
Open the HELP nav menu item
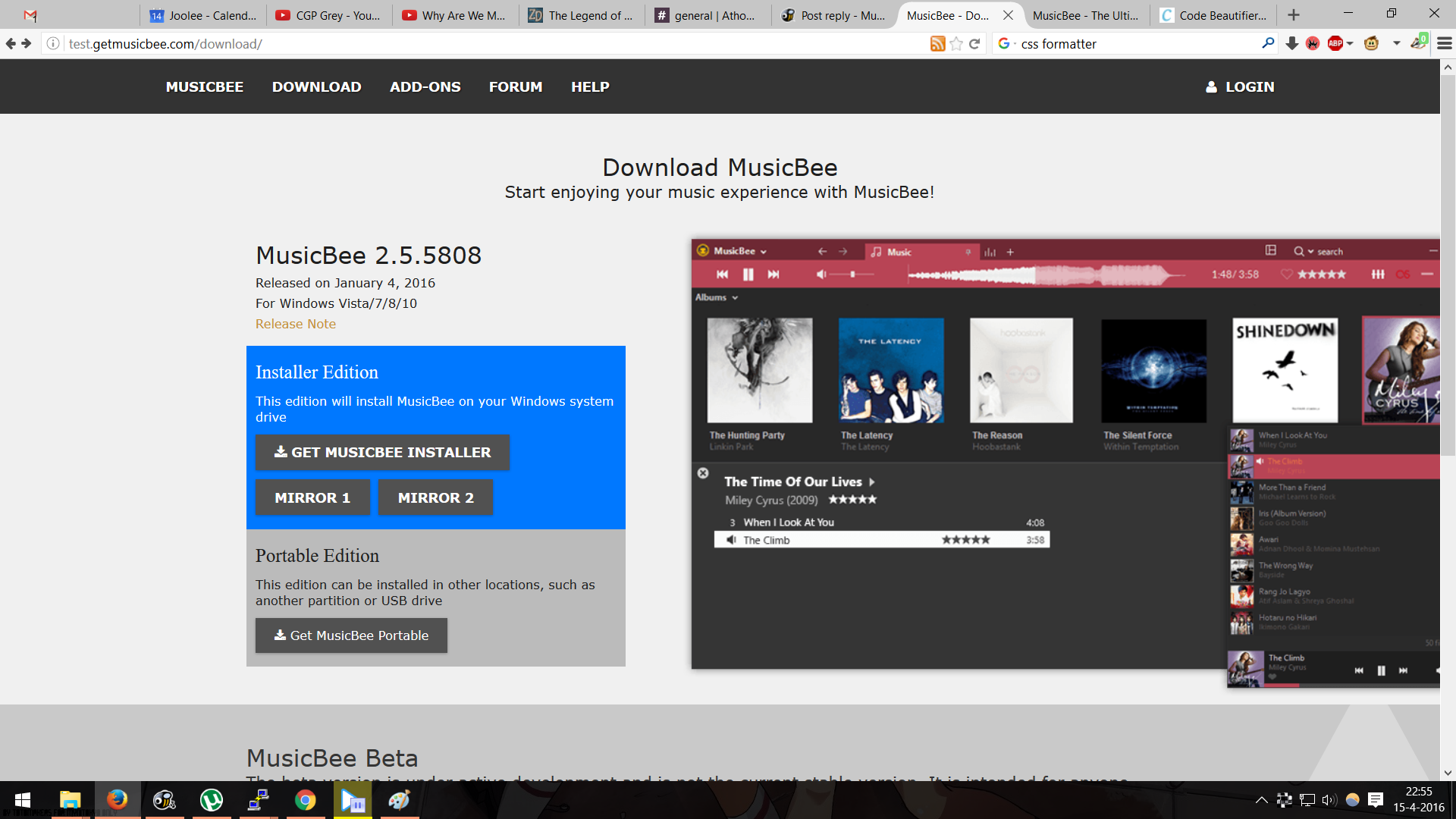590,87
